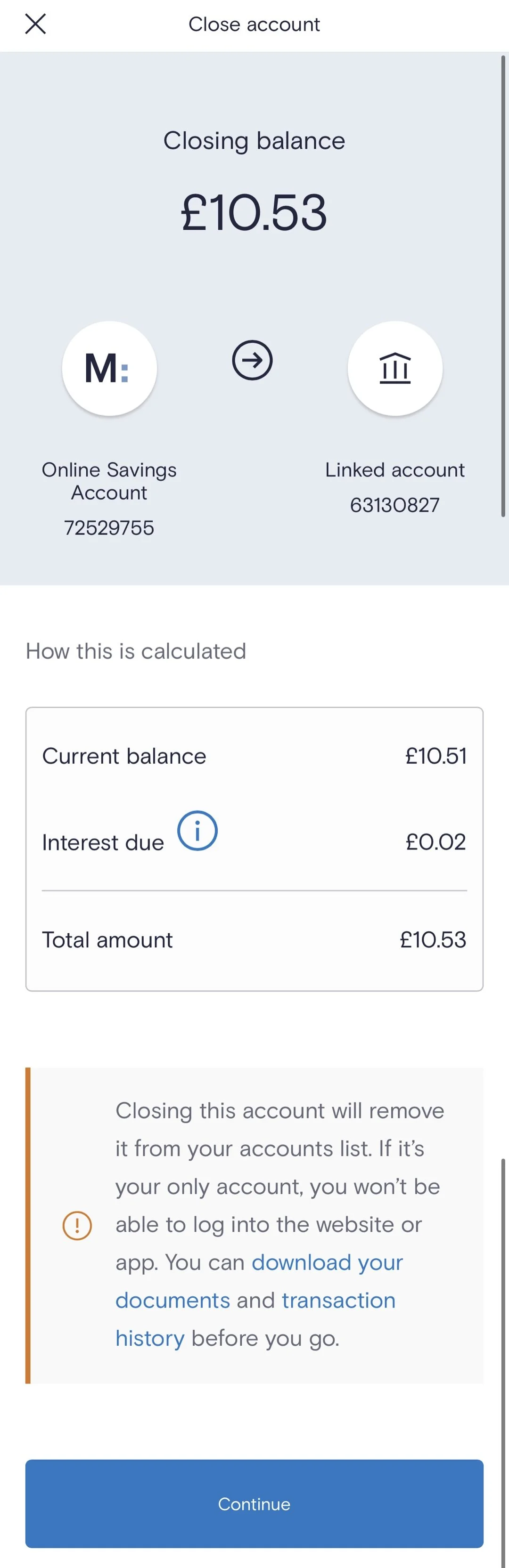Tap the Current balance row label
Screen dimensions: 509x1568
pyautogui.click(x=124, y=756)
